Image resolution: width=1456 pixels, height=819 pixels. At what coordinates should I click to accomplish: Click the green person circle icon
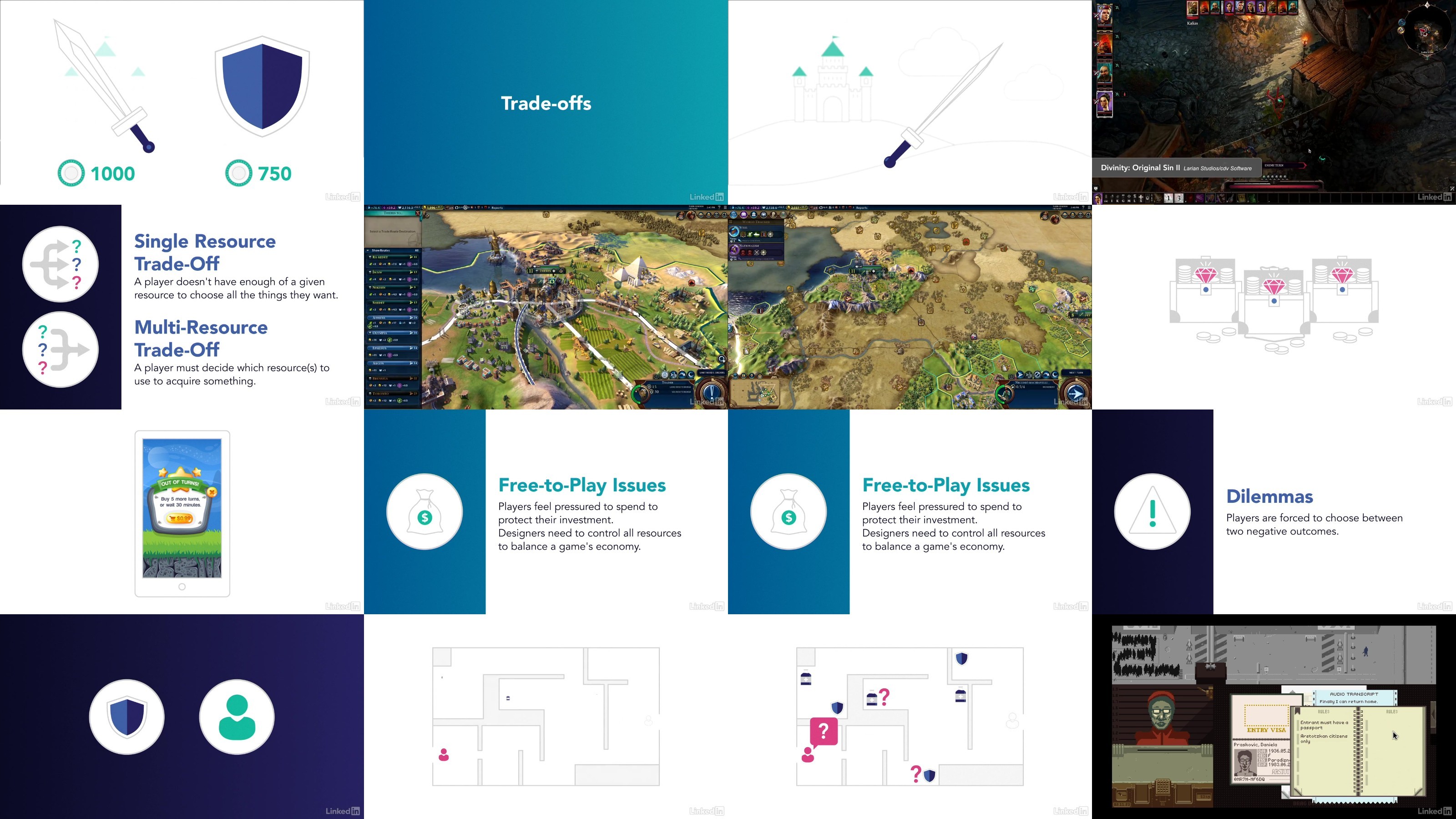point(237,717)
